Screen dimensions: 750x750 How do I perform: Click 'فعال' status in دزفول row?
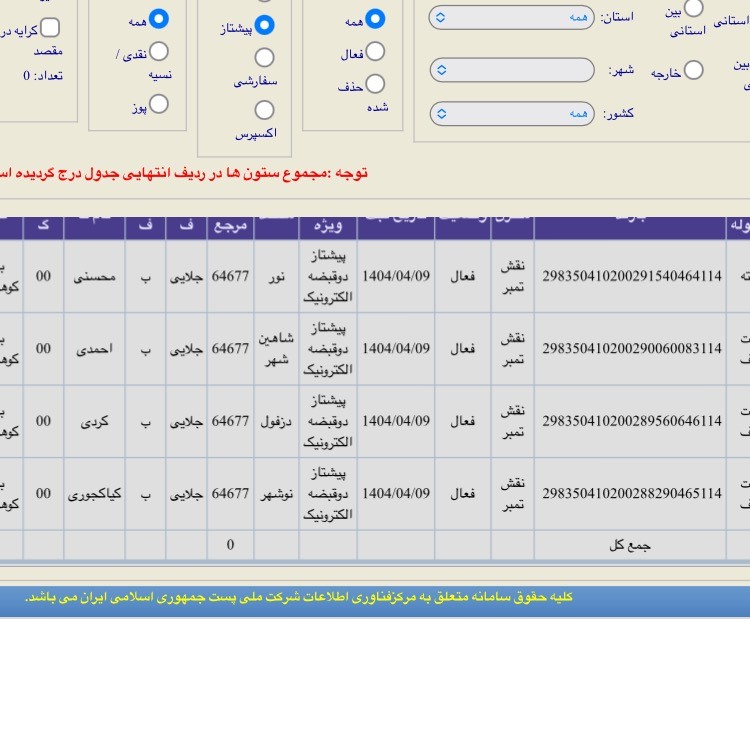[463, 421]
